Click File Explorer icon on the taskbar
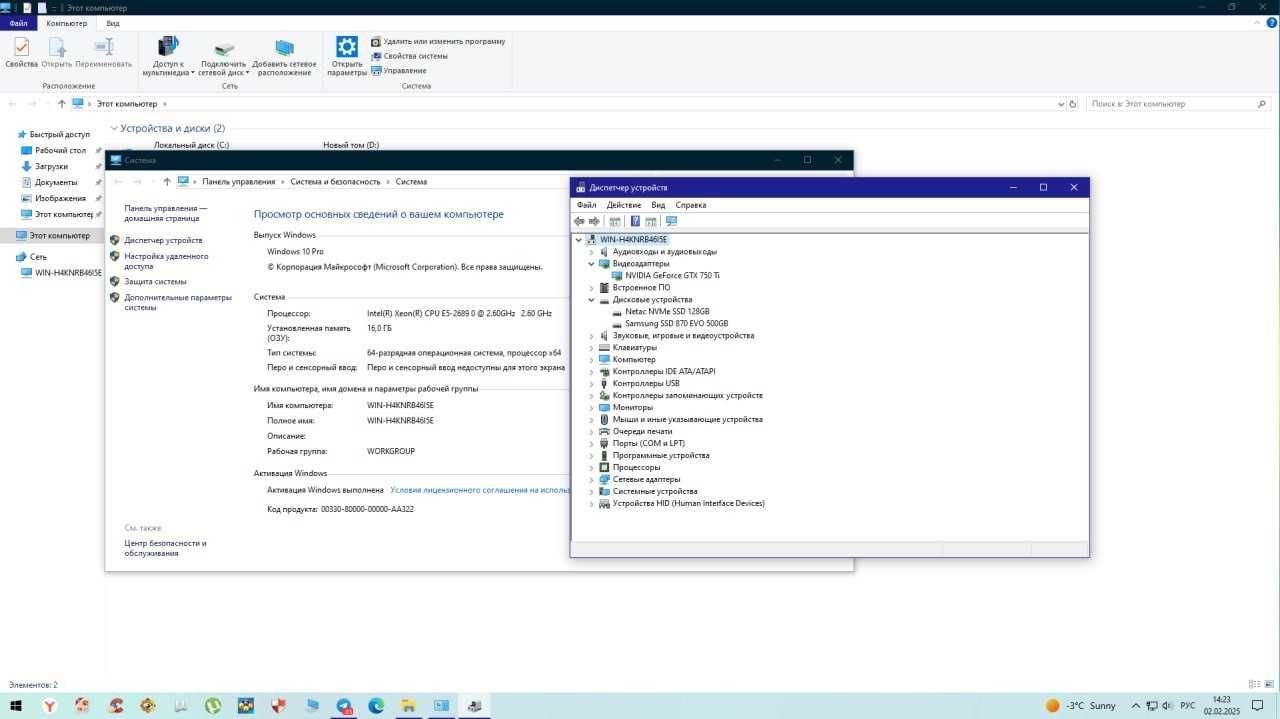1280x719 pixels. (409, 705)
